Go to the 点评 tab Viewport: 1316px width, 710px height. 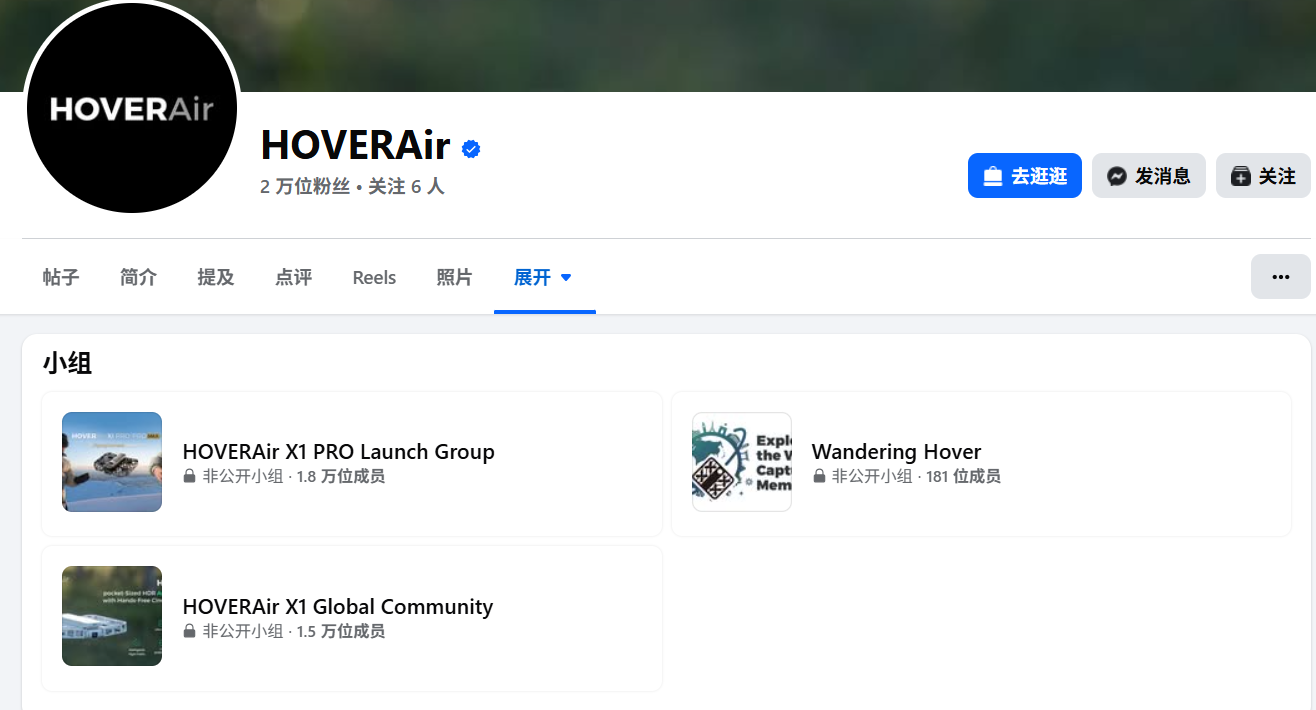pos(293,278)
